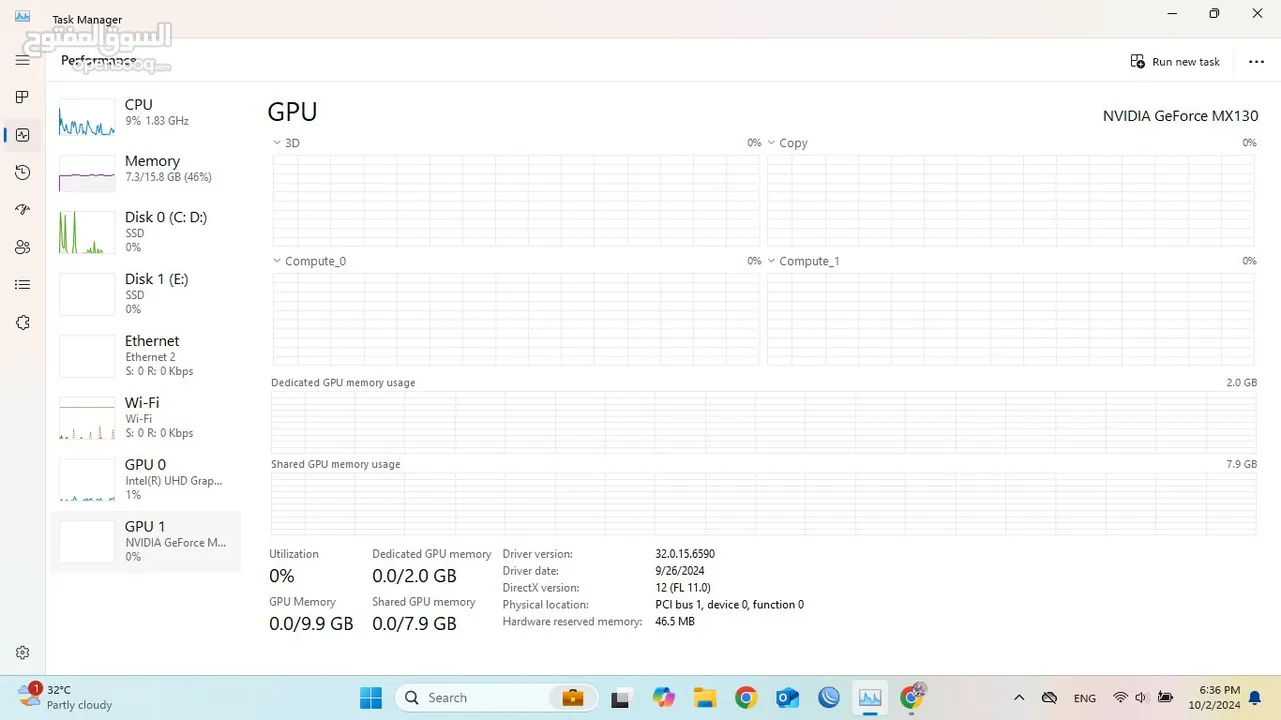Select Wi-Fi in performance list

[145, 418]
